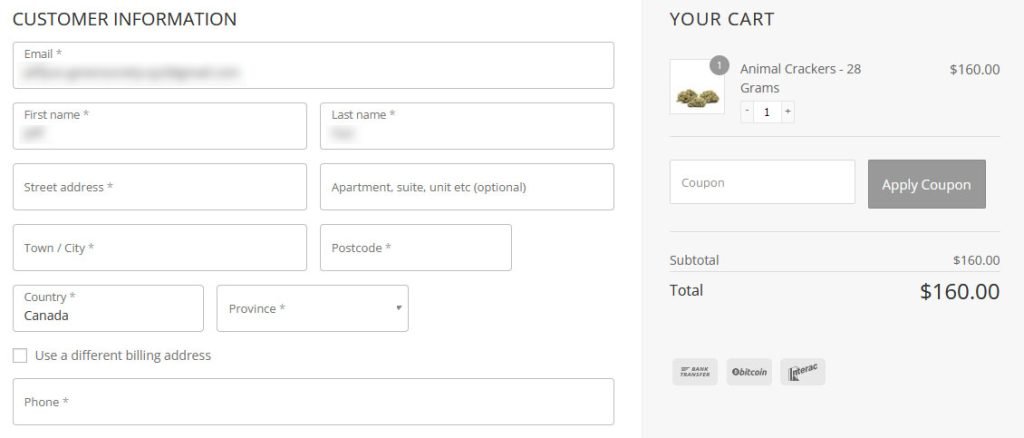
Task: Select the First name field
Action: click(160, 126)
